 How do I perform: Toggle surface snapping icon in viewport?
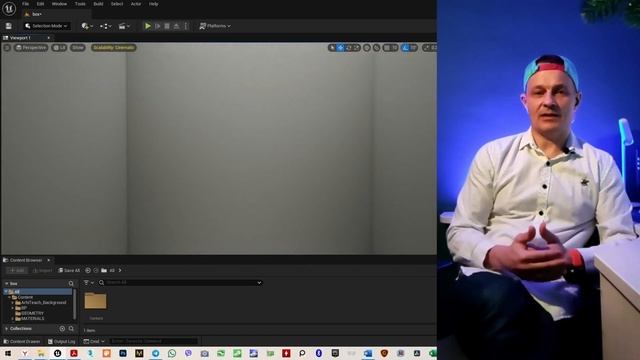pyautogui.click(x=376, y=48)
